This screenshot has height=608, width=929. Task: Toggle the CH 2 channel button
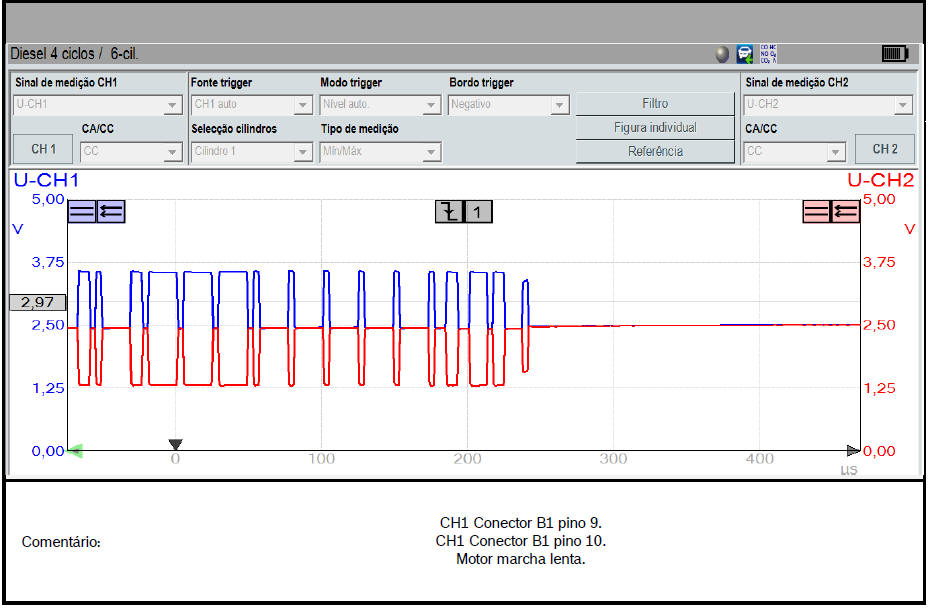click(x=884, y=149)
